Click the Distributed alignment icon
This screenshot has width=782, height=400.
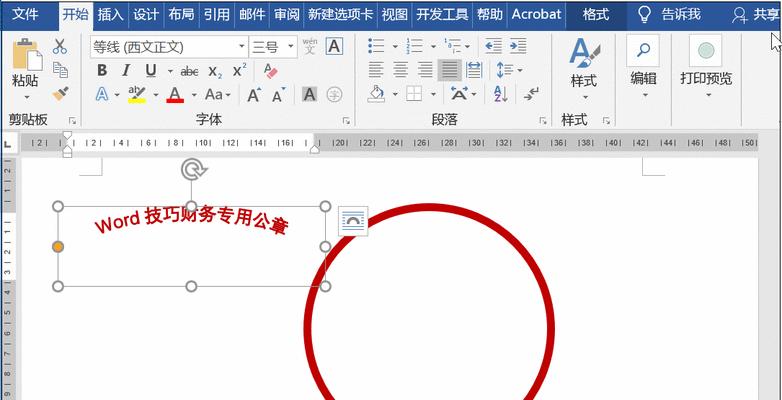474,70
